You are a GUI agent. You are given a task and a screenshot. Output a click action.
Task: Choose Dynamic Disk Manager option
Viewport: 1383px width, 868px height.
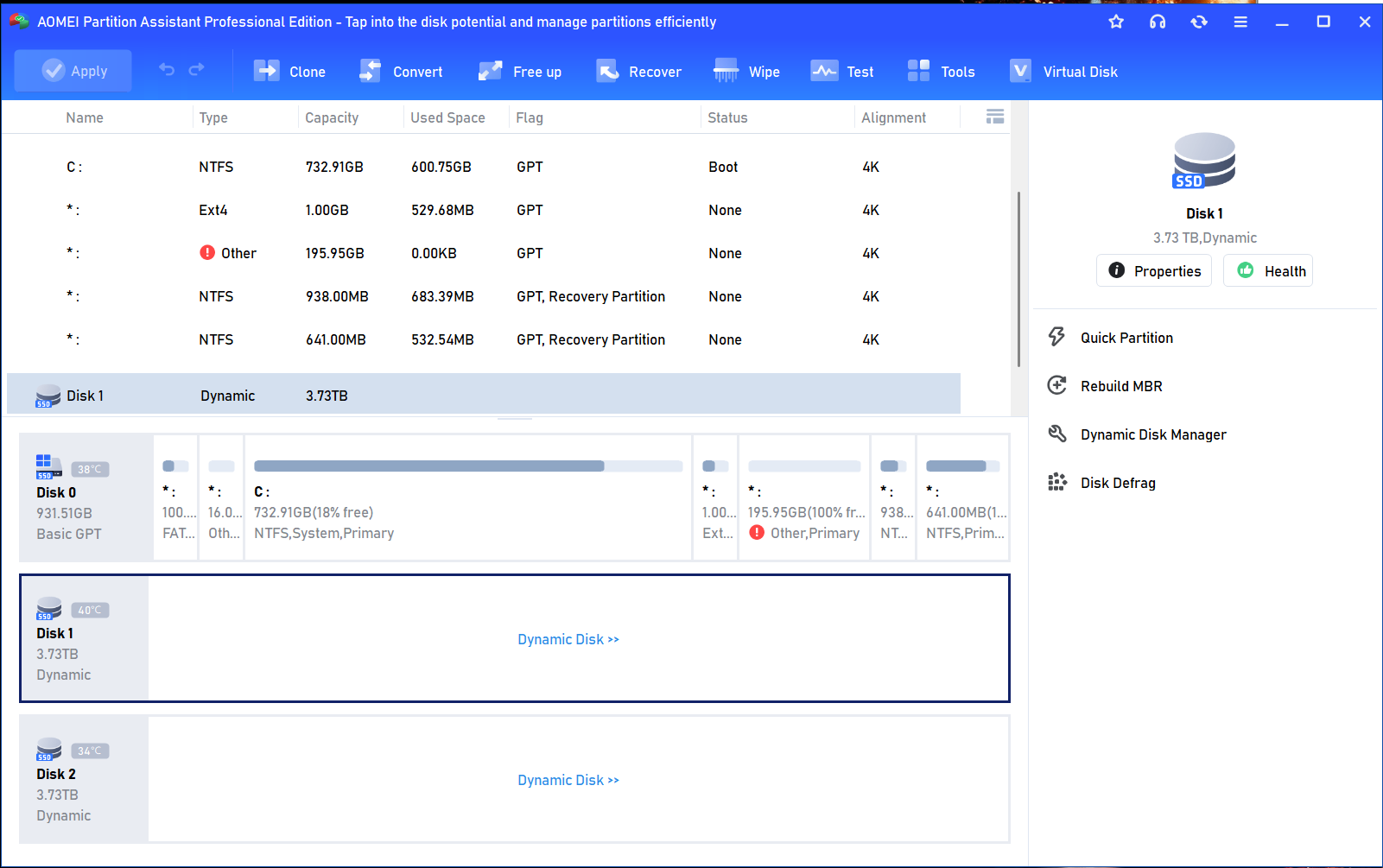pyautogui.click(x=1152, y=435)
